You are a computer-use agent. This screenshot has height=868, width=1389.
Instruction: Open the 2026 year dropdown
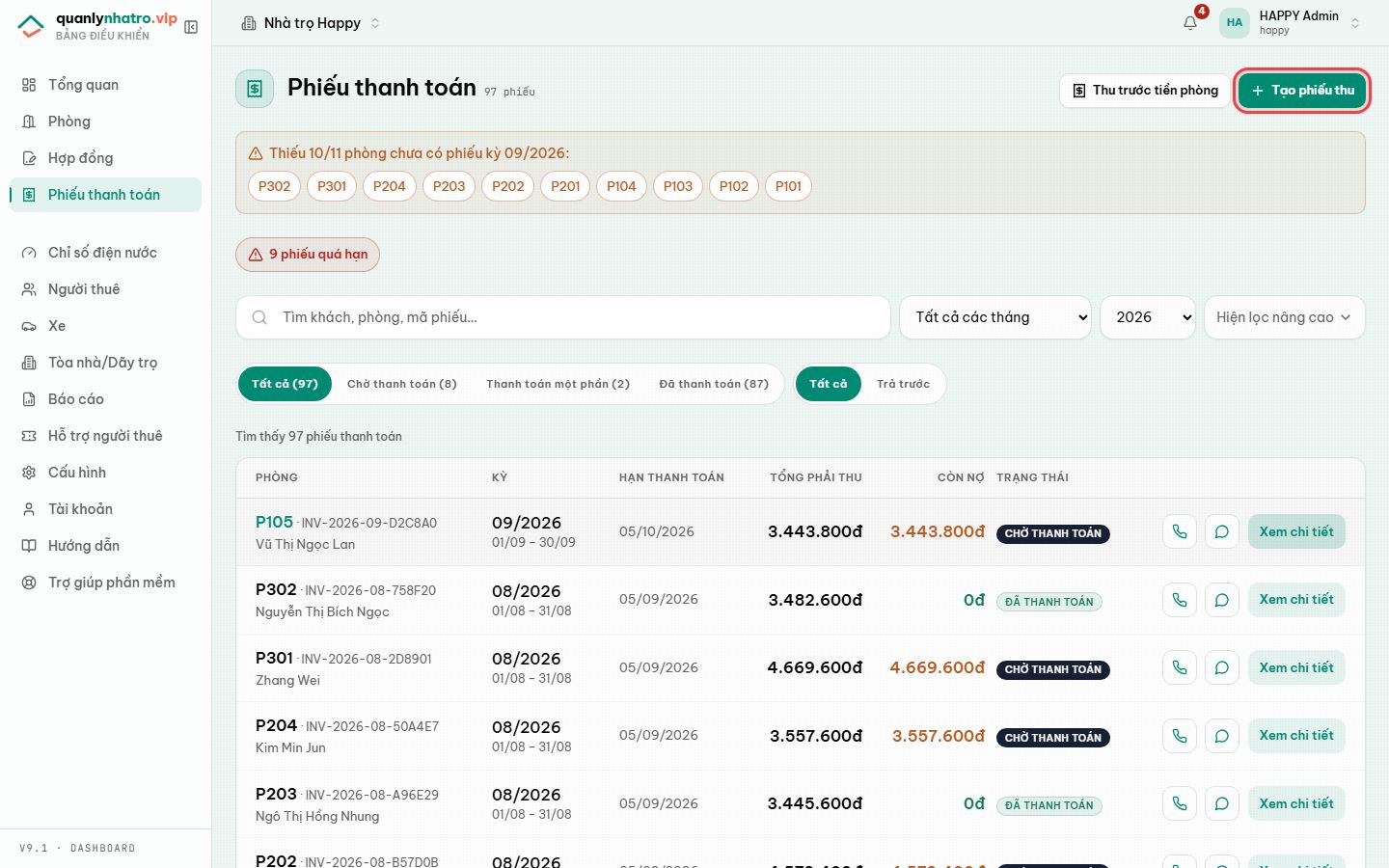pos(1149,317)
